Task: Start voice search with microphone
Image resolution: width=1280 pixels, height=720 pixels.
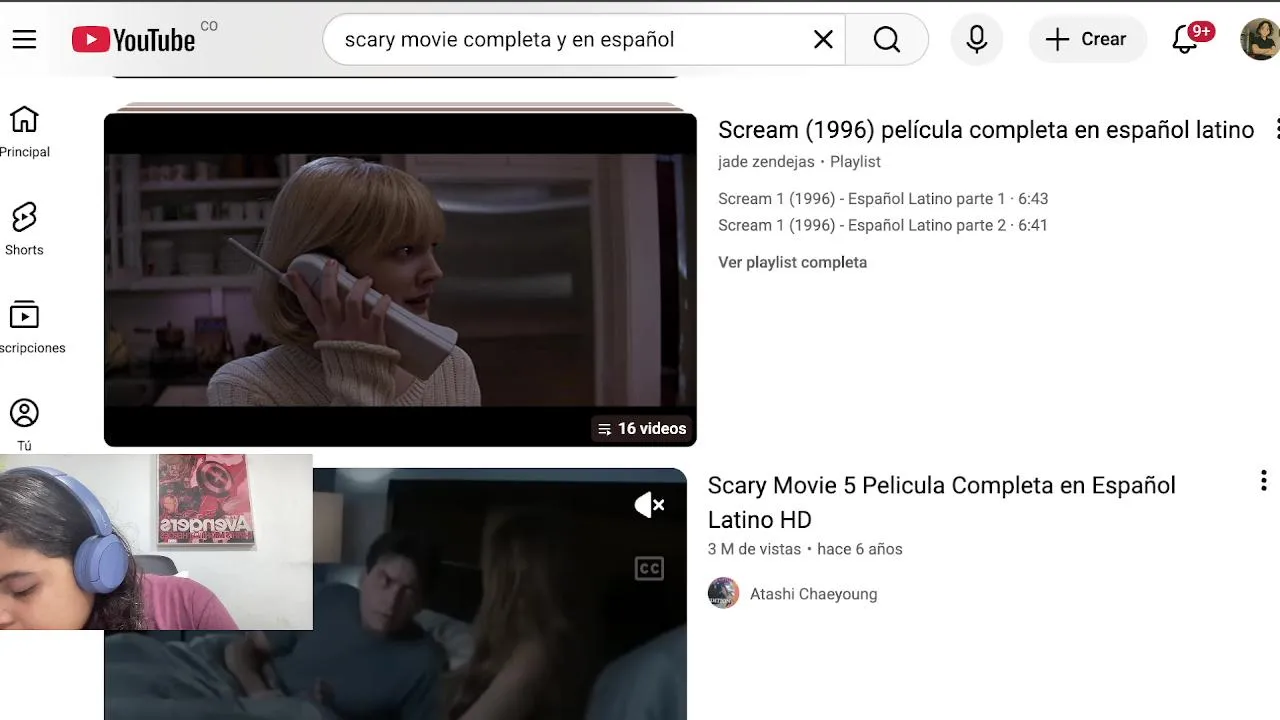Action: pos(977,39)
